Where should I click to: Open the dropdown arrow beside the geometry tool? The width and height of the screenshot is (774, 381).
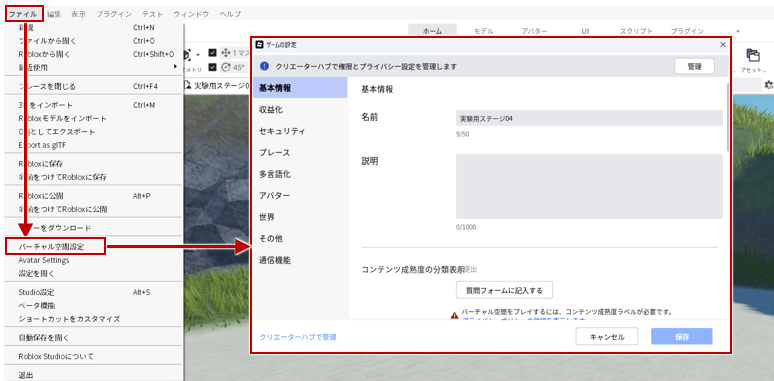198,54
